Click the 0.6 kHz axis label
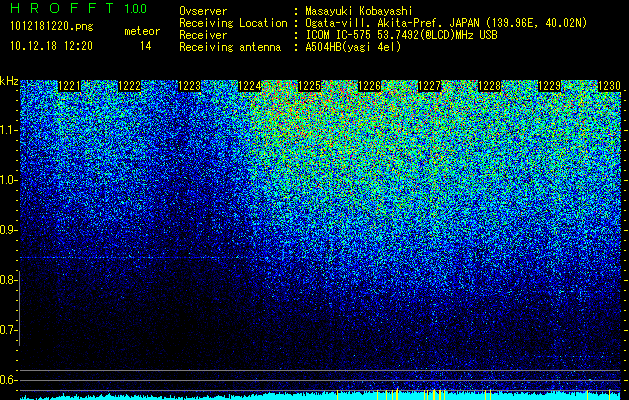 point(8,380)
